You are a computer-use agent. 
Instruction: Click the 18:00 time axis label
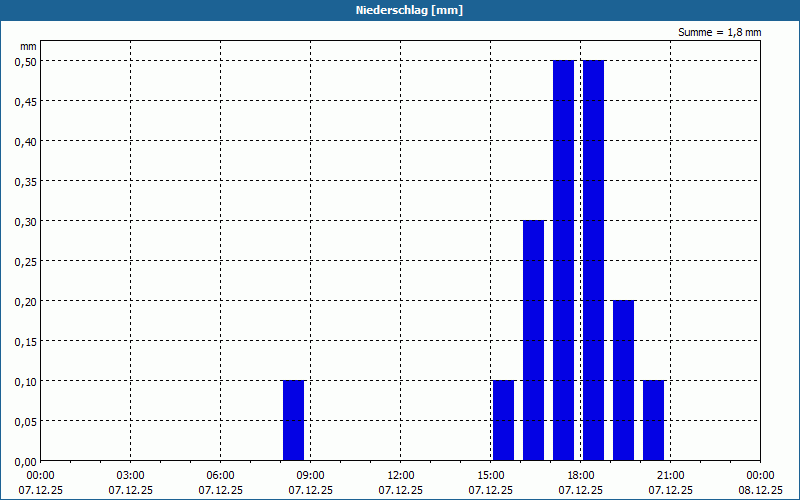(x=581, y=476)
